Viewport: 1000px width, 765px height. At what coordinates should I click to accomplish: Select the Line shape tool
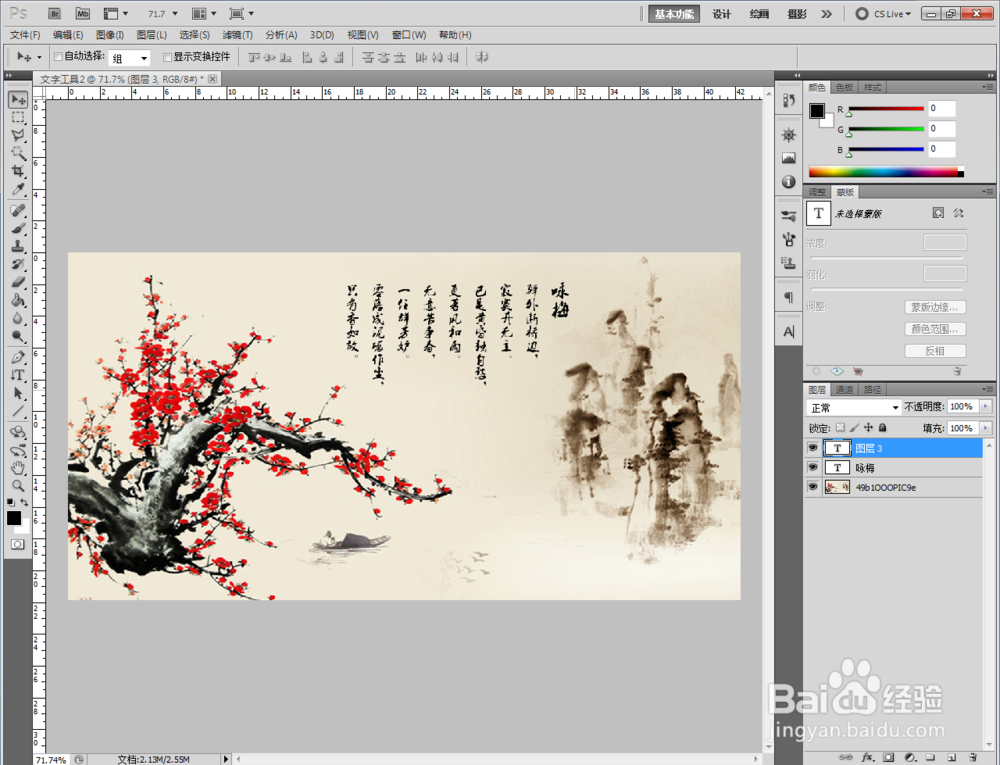[18, 411]
